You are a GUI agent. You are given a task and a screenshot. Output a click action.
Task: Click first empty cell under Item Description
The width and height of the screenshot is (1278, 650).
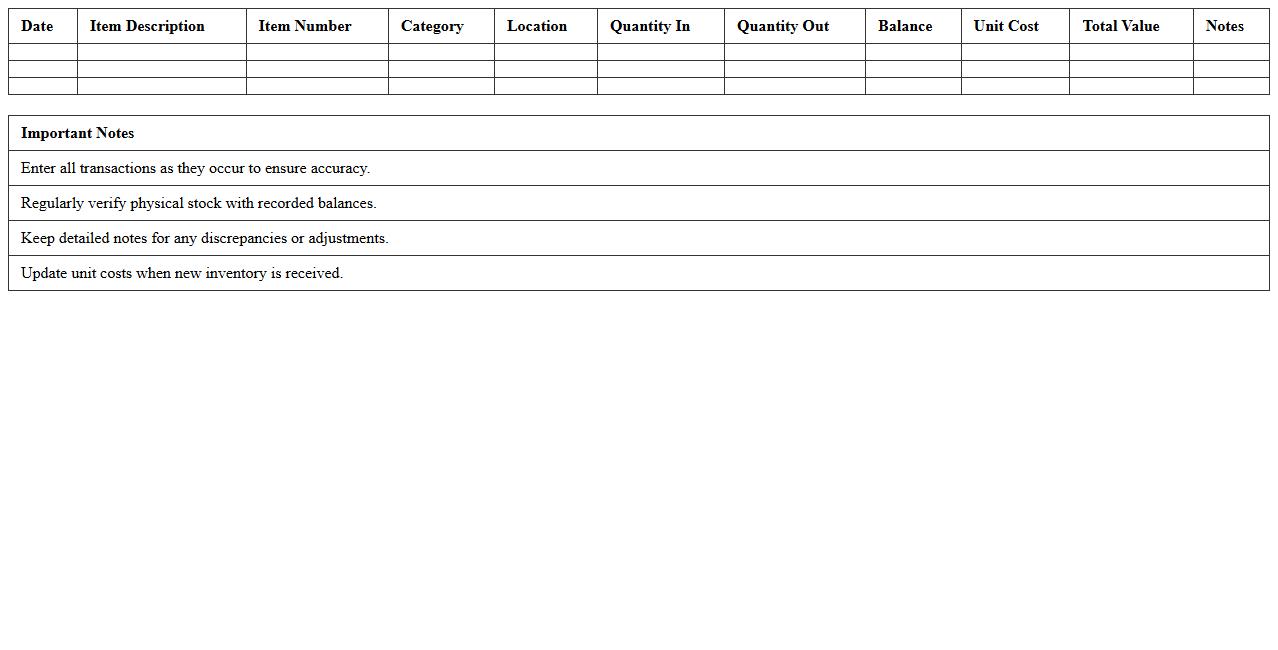point(162,52)
